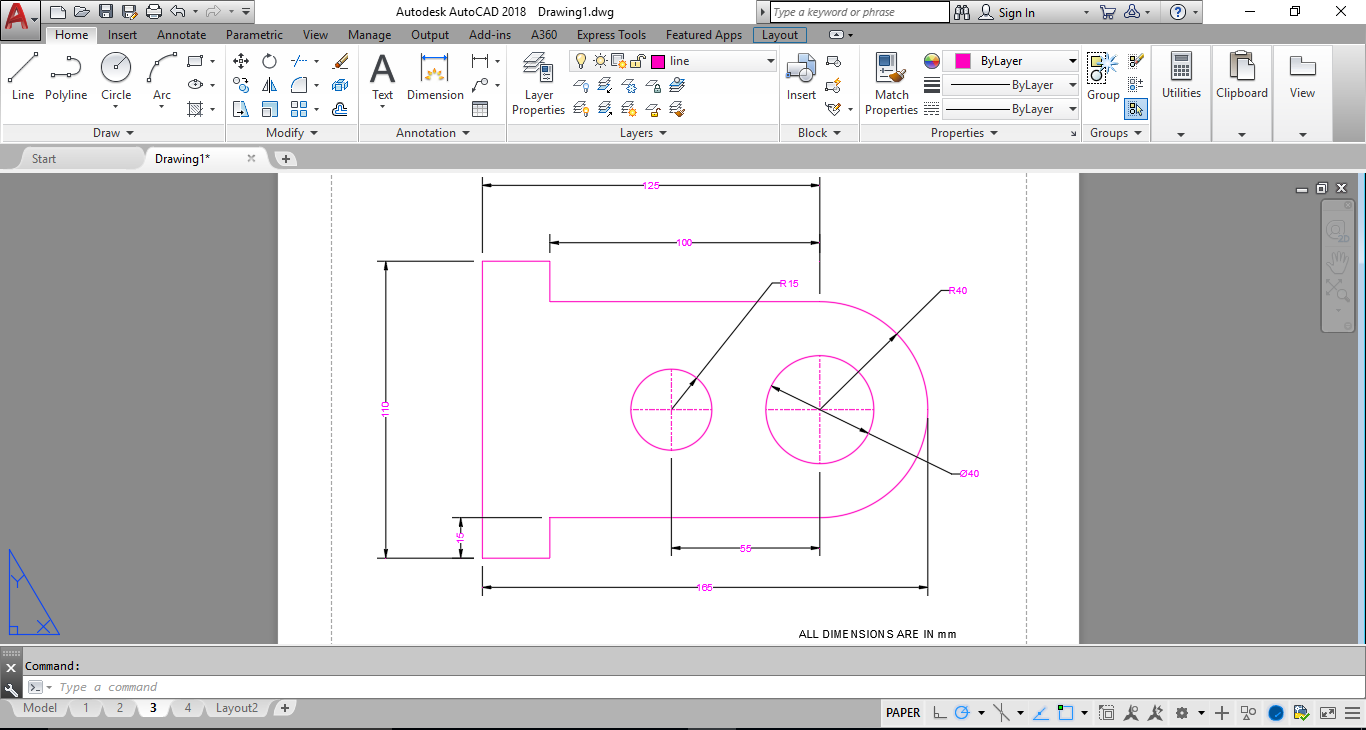This screenshot has height=730, width=1366.
Task: Click the Move tool in Modify panel
Action: [241, 61]
